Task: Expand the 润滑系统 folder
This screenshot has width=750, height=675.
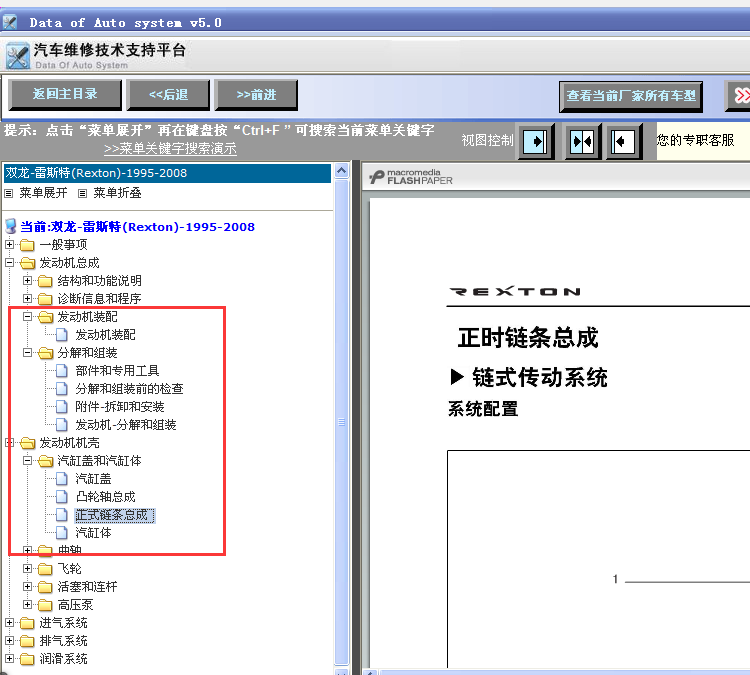Action: [9, 658]
